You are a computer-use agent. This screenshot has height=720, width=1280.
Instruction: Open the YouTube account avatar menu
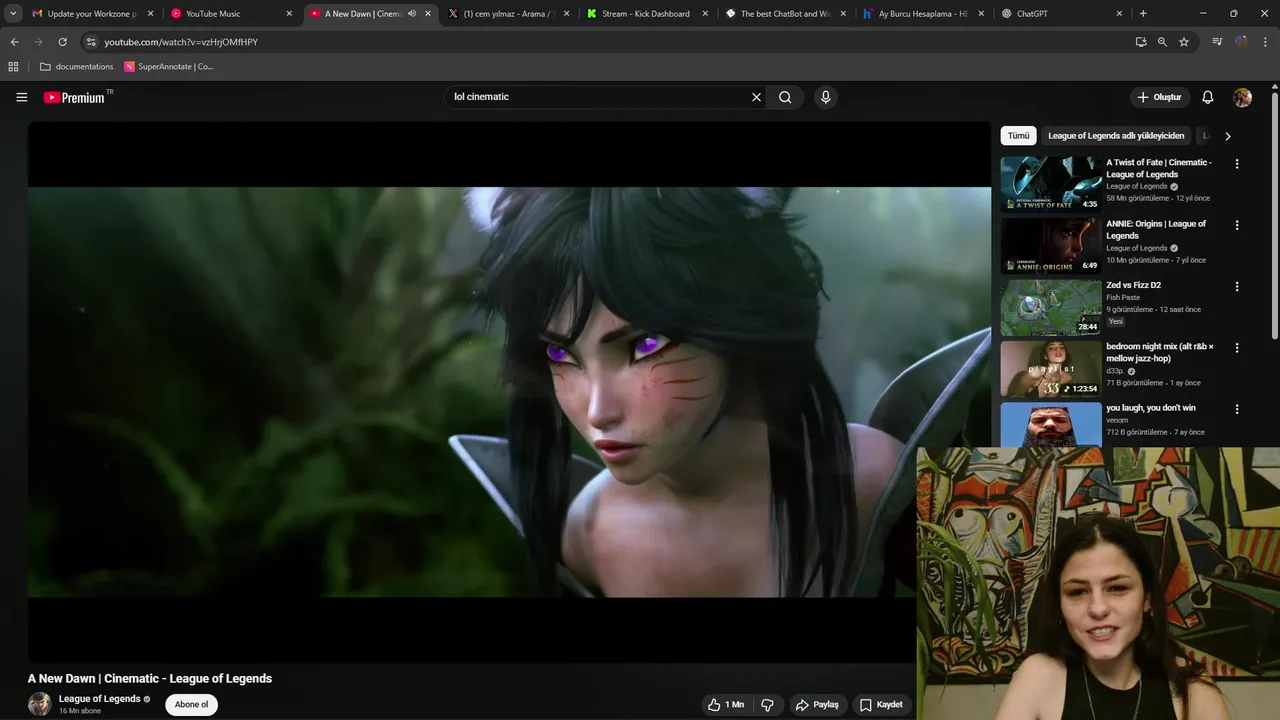(1242, 97)
